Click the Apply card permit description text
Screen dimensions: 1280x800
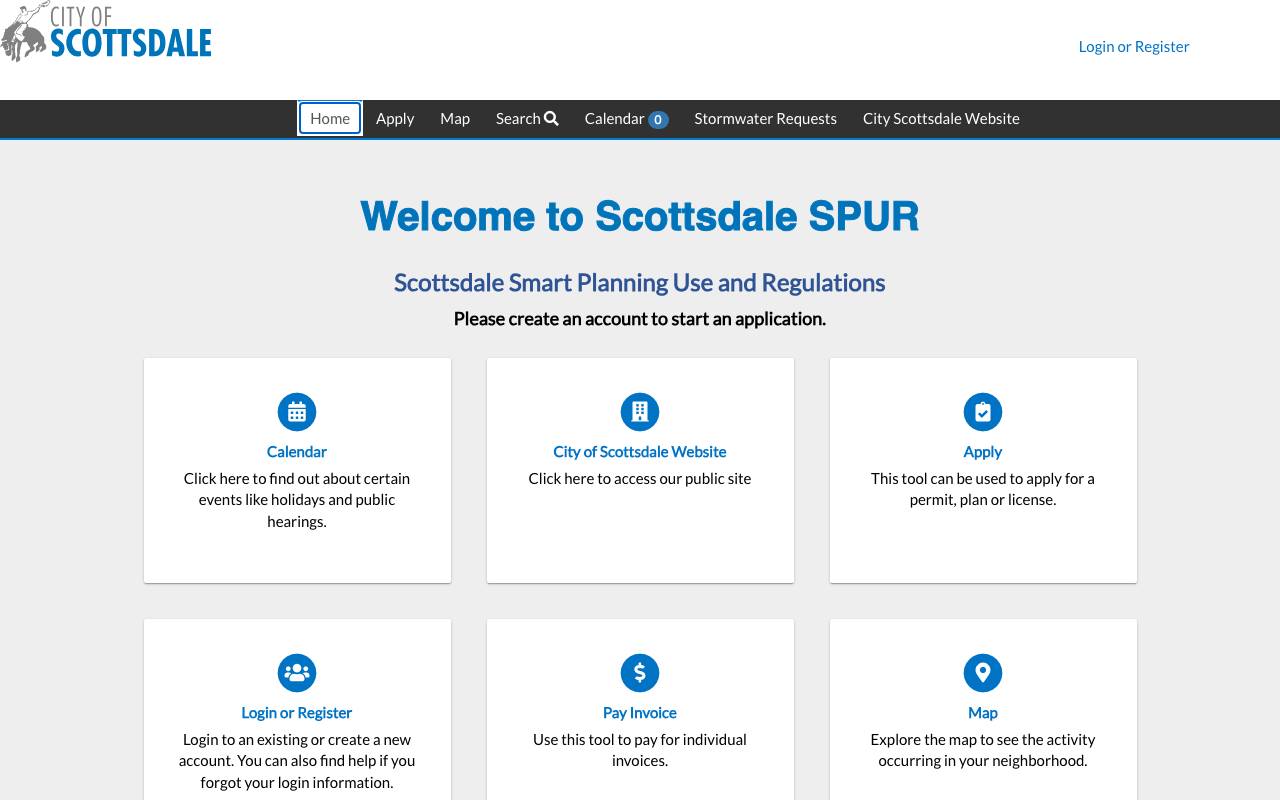[x=983, y=489]
